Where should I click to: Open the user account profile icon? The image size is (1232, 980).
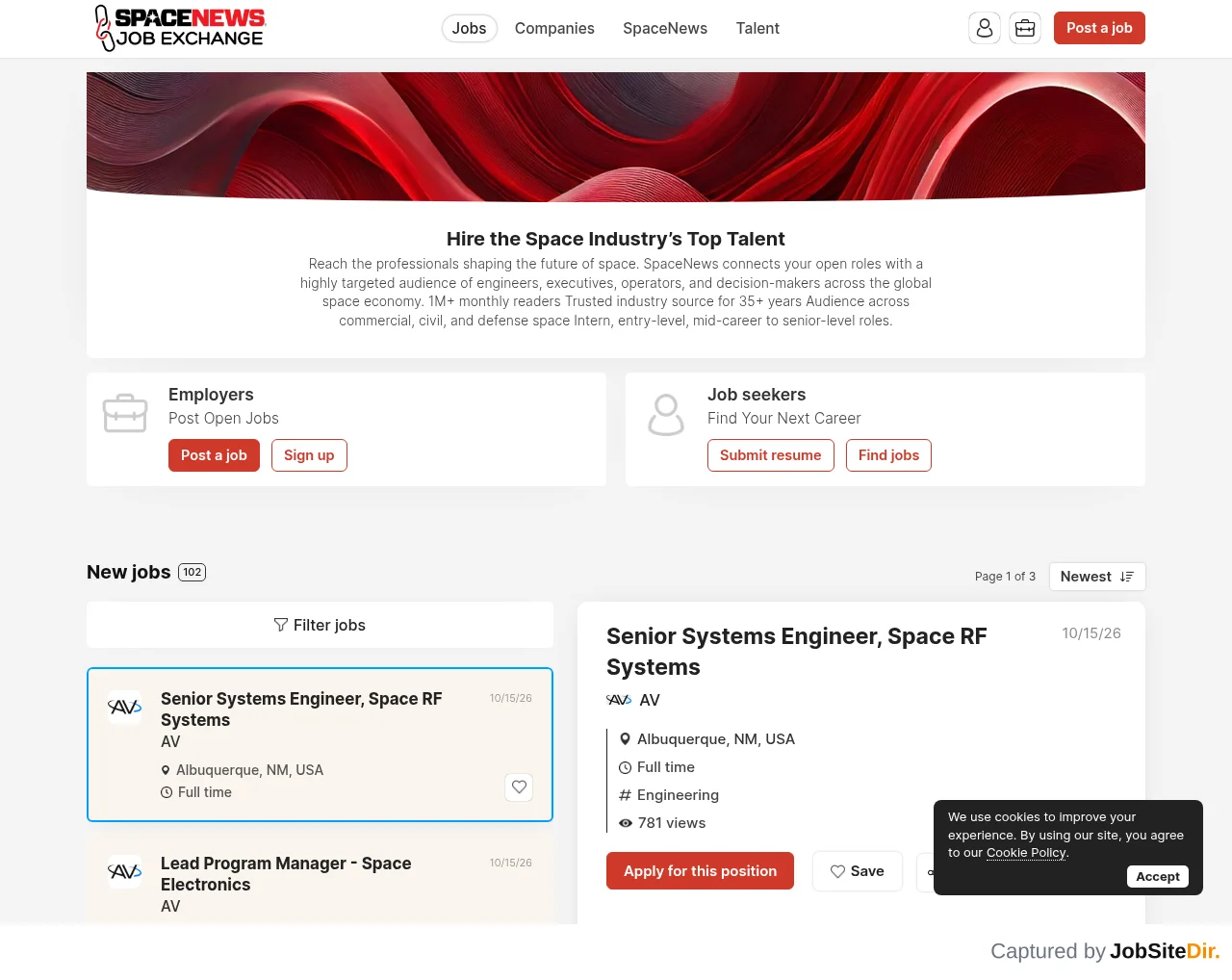[x=985, y=28]
